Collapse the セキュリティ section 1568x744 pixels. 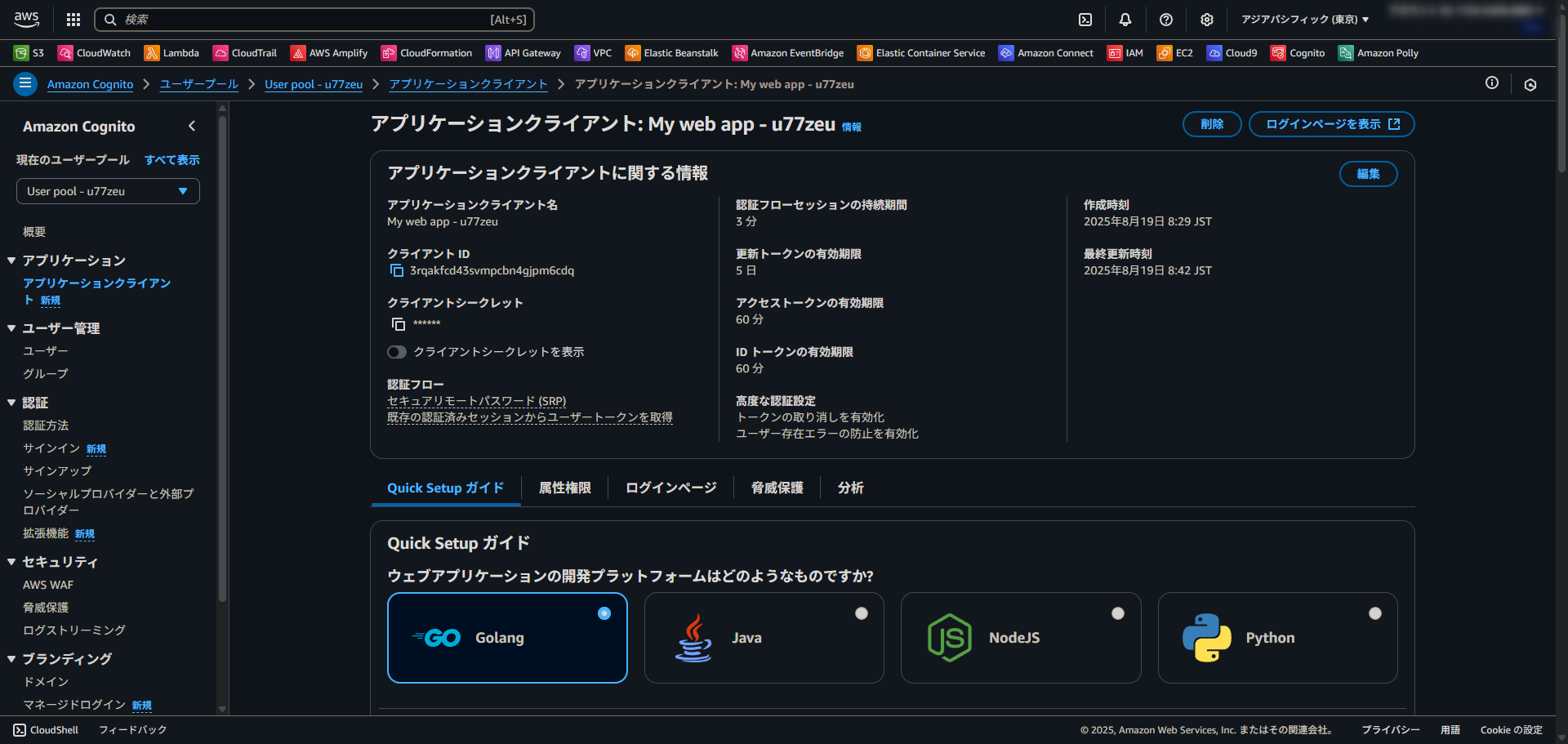[11, 562]
